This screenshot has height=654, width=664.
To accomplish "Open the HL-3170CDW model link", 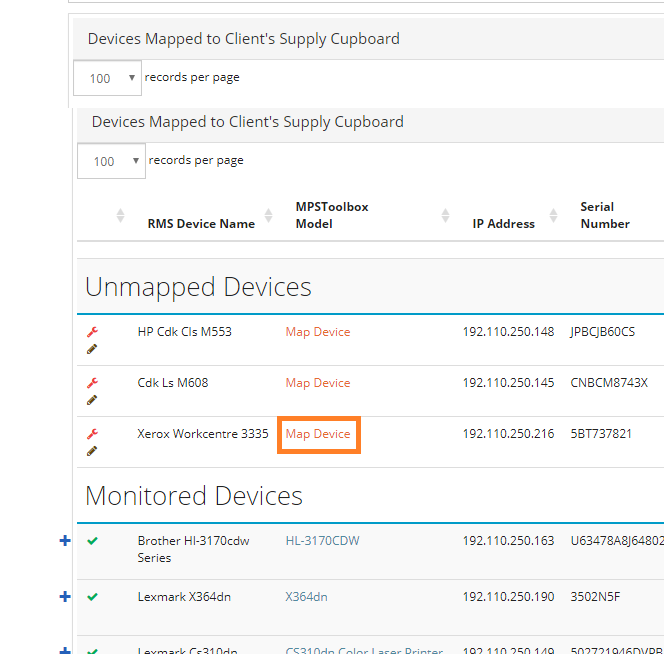I will [322, 541].
